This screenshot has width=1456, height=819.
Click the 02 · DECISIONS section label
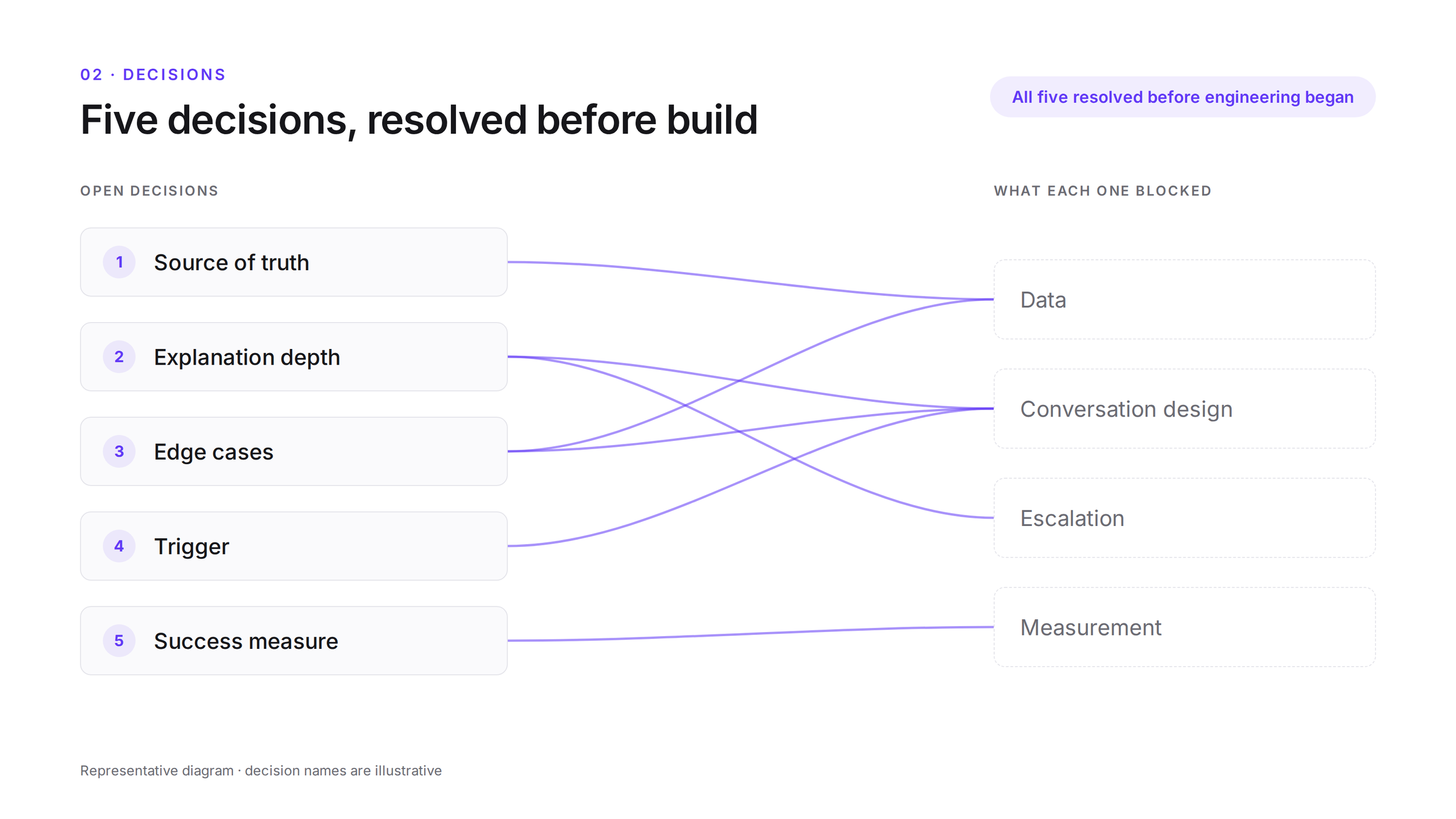pyautogui.click(x=153, y=75)
